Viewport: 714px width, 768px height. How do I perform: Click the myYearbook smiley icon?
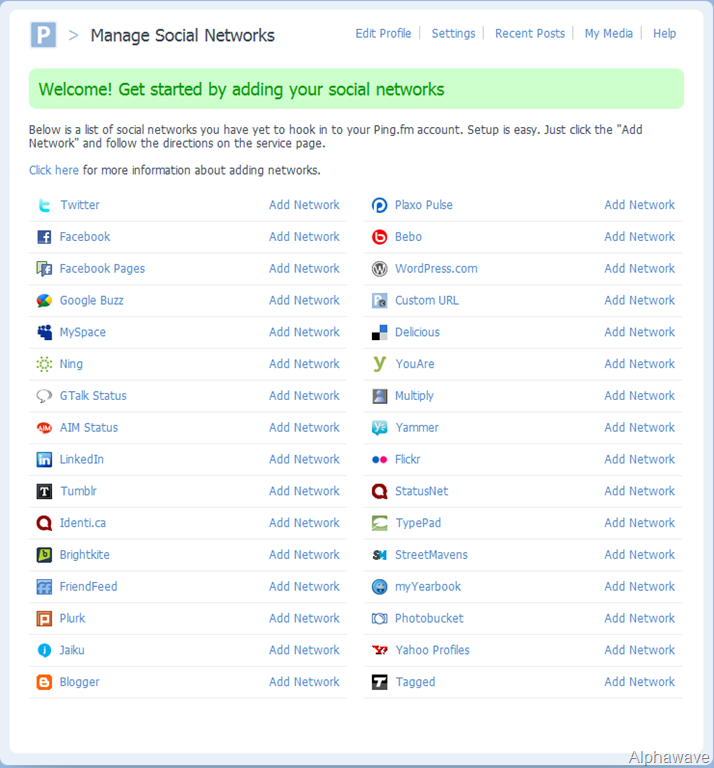[x=380, y=587]
